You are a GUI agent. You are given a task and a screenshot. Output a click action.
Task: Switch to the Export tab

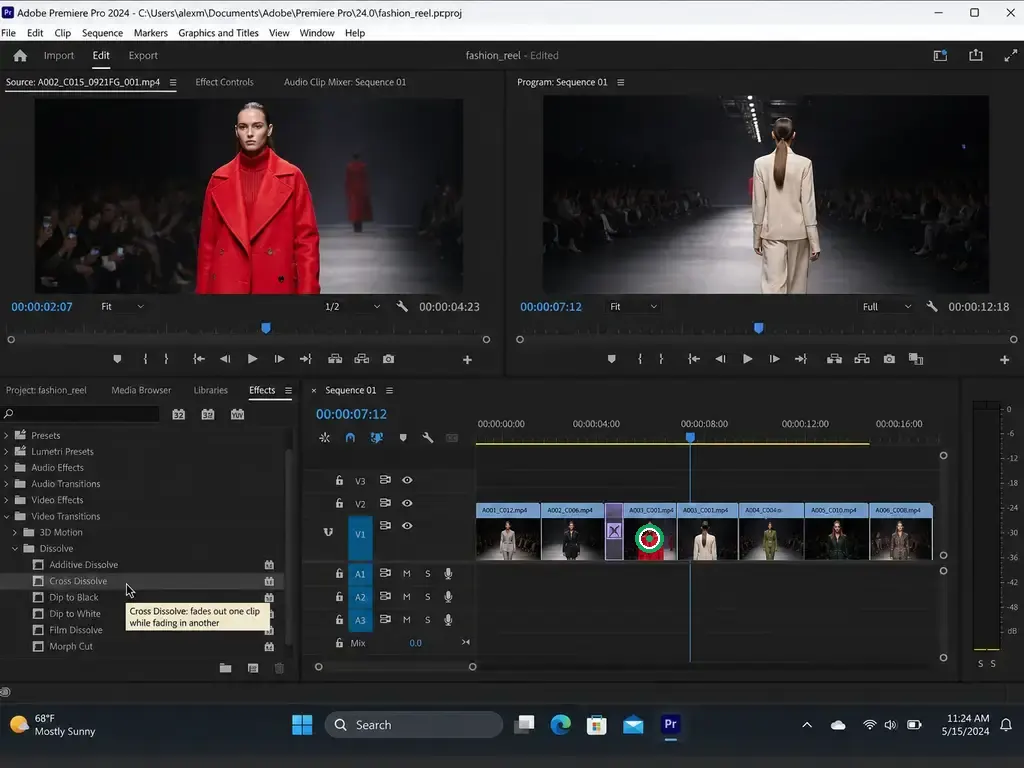(143, 56)
